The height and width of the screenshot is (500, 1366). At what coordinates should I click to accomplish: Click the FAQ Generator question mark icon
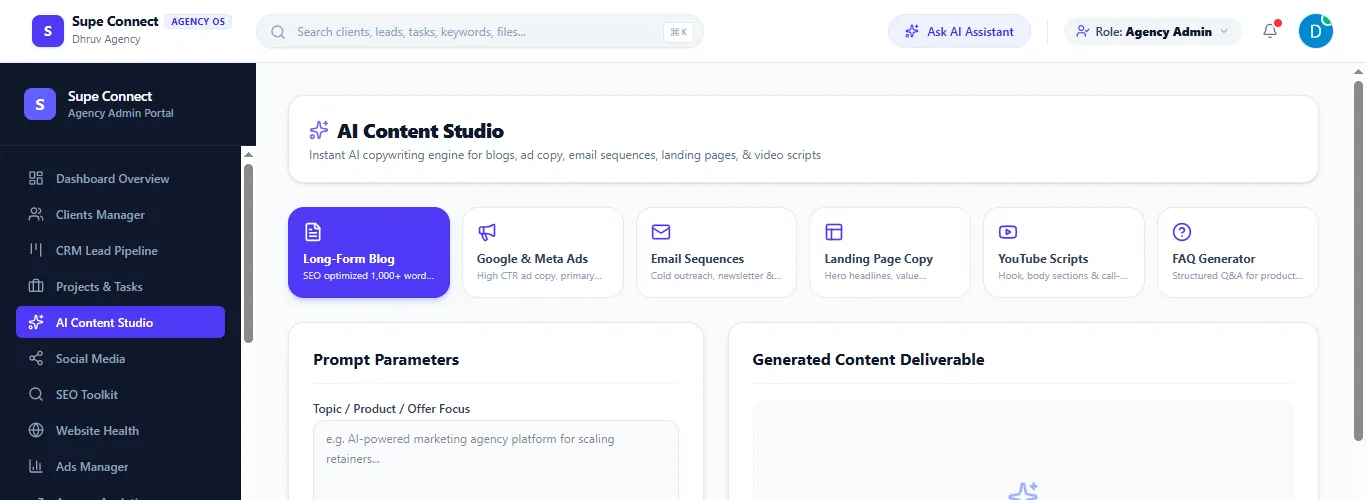tap(1182, 232)
